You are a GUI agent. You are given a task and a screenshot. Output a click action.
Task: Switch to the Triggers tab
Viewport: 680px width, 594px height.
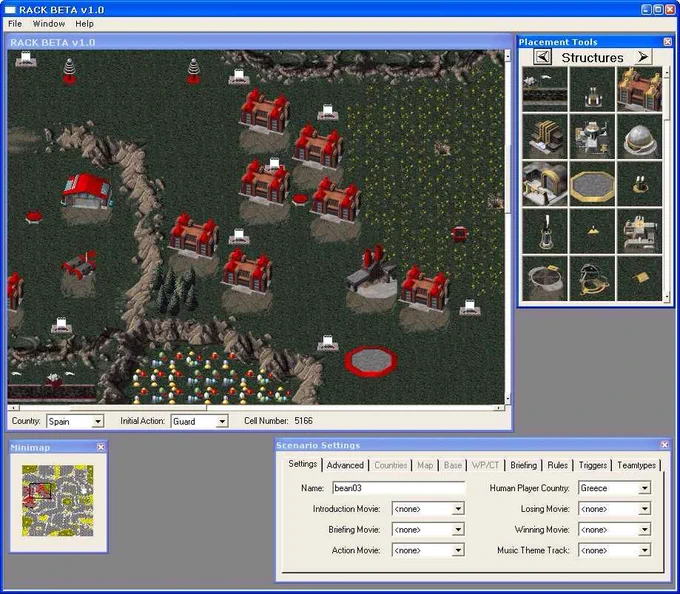click(x=592, y=465)
